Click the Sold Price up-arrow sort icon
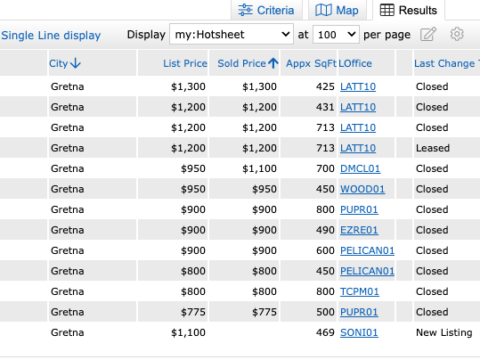 (x=273, y=63)
